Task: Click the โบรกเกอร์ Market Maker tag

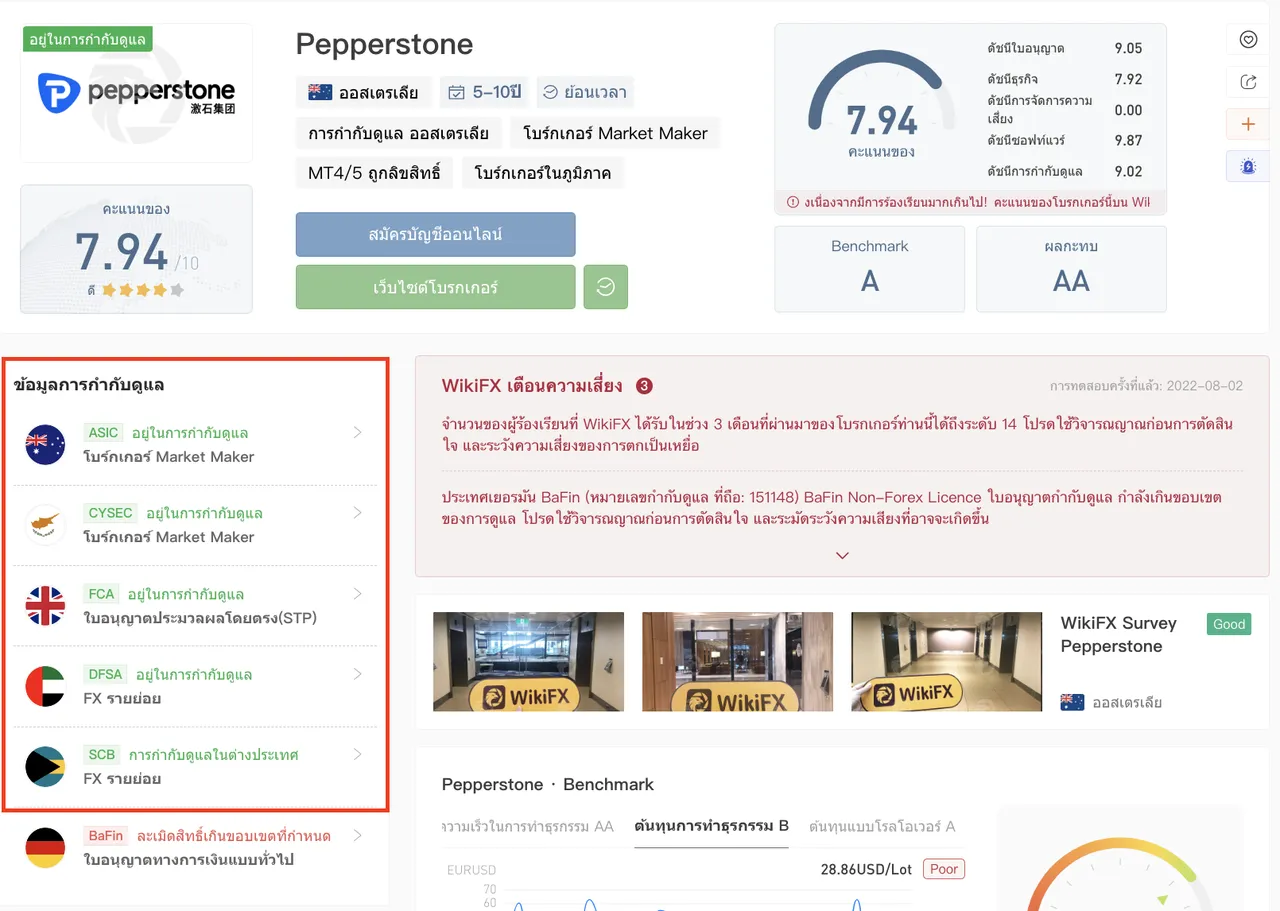Action: (x=615, y=133)
